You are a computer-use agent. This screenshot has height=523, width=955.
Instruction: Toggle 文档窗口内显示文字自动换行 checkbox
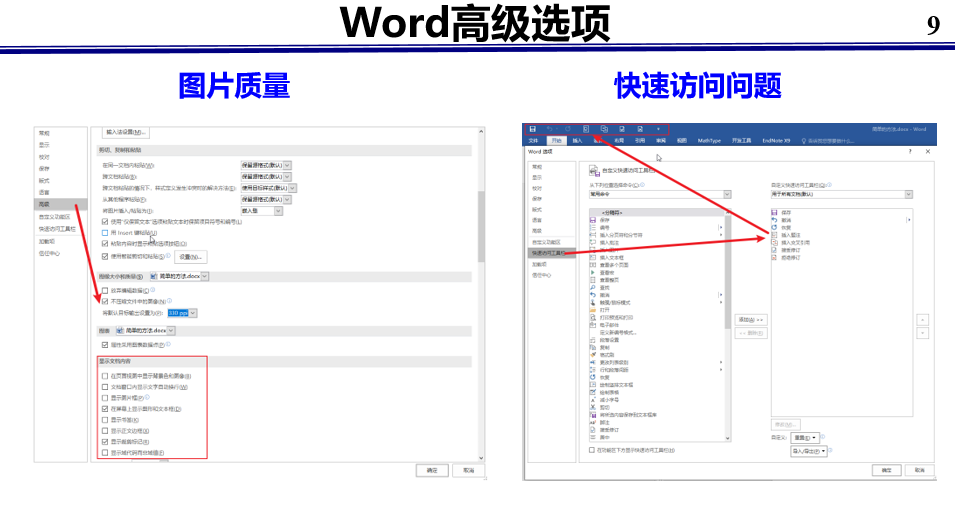105,387
